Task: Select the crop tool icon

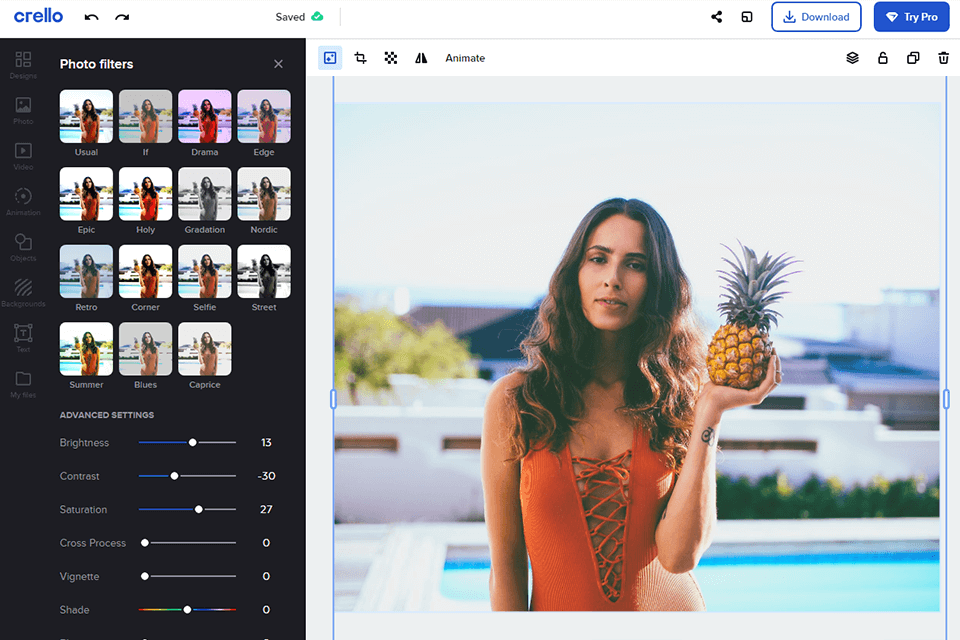Action: [360, 58]
